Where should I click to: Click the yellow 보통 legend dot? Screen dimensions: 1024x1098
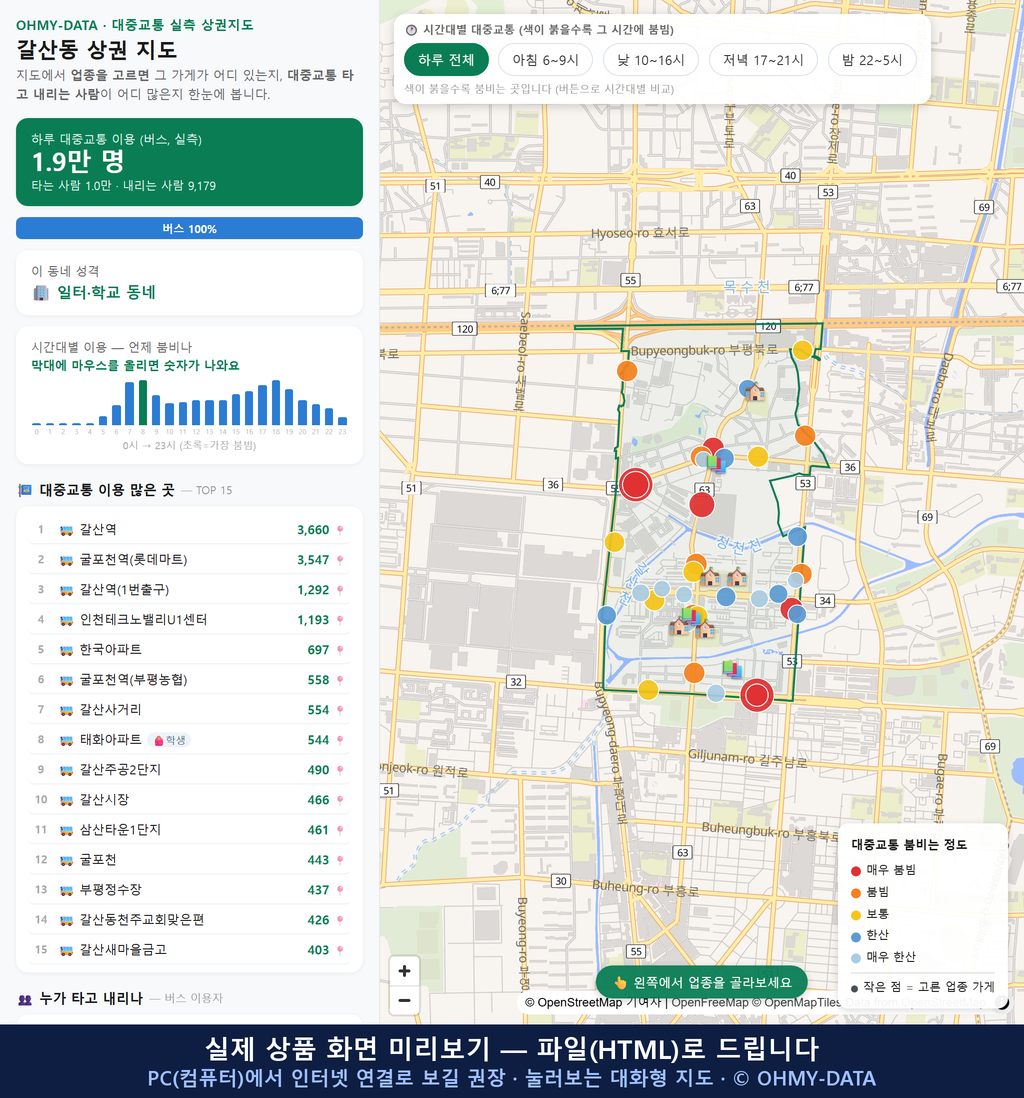pos(855,915)
